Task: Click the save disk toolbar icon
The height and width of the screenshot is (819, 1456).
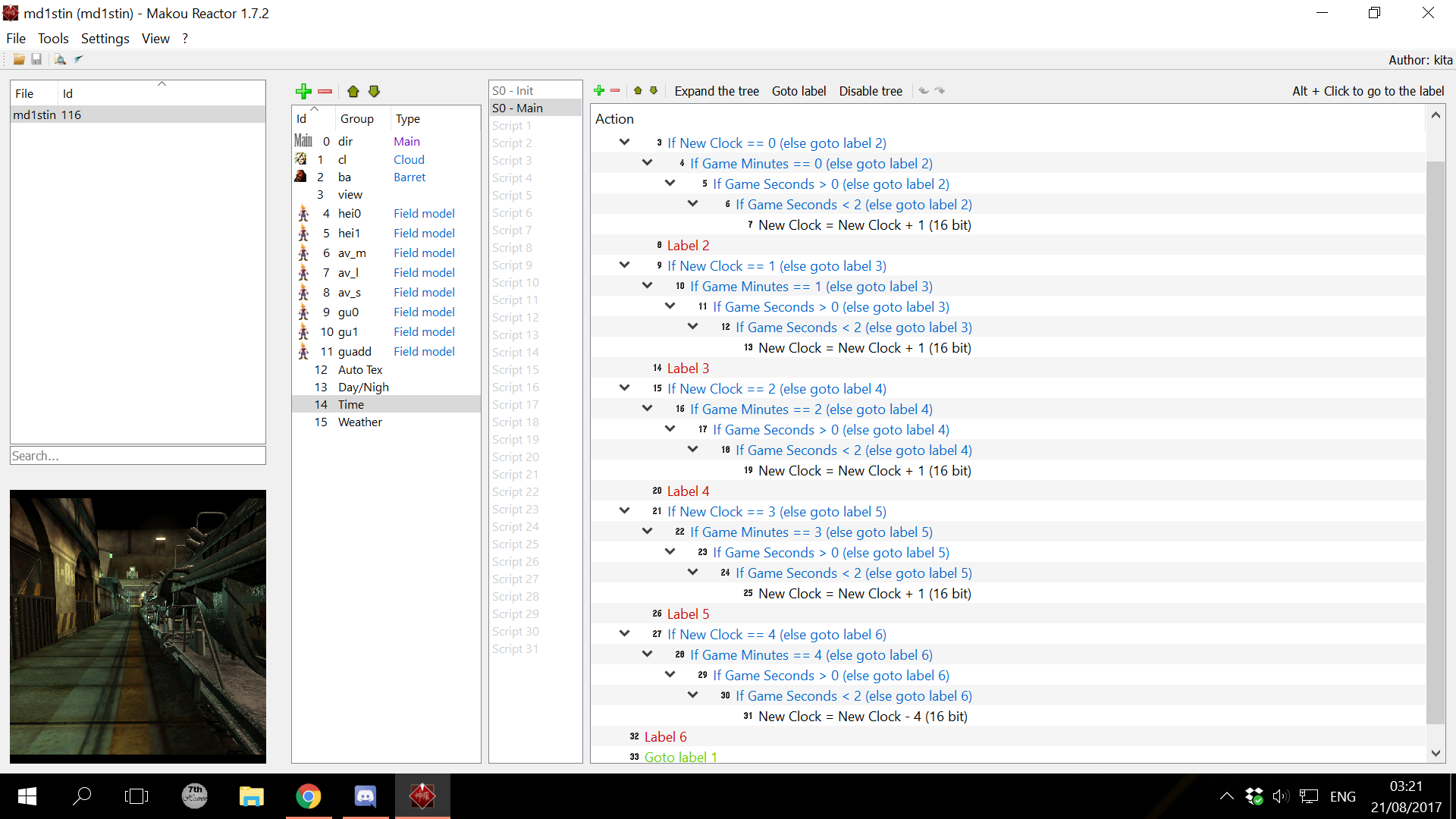Action: [36, 59]
